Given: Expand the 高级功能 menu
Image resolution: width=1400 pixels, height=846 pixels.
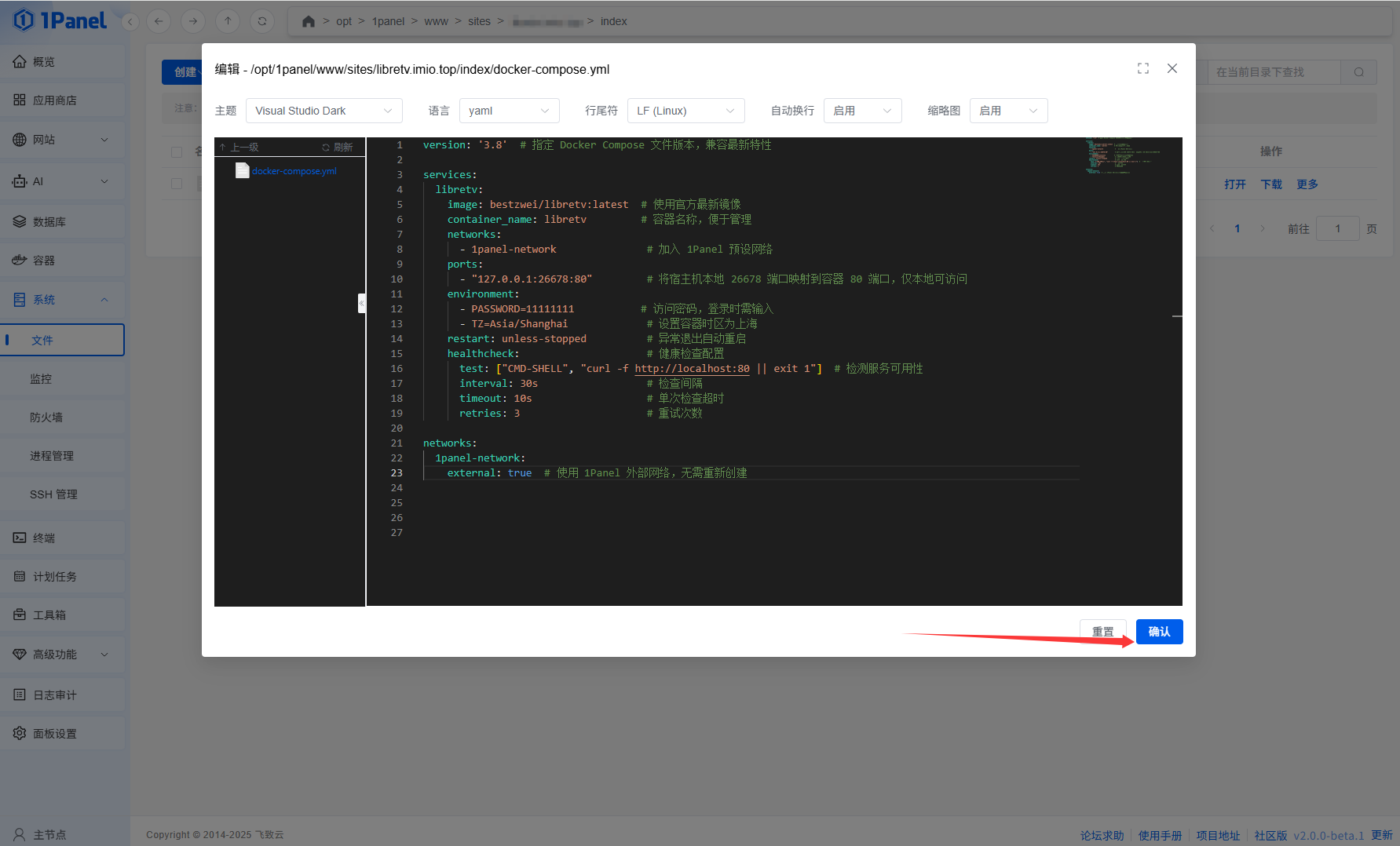Looking at the screenshot, I should coord(63,655).
